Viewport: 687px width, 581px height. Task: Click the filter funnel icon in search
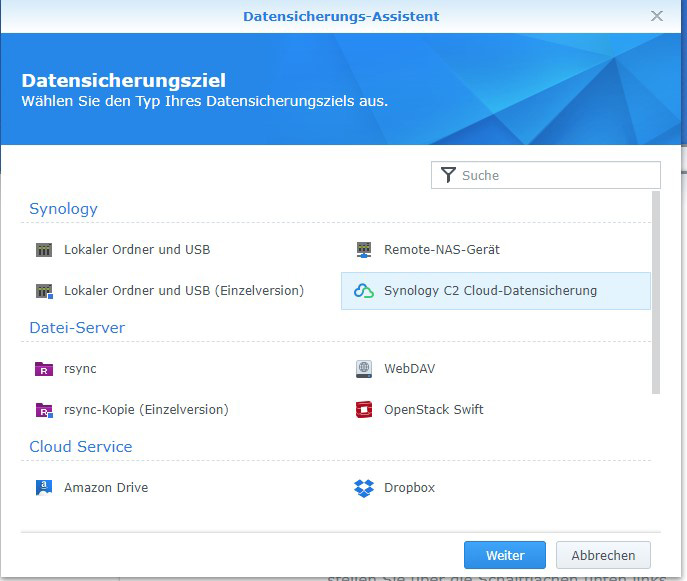(x=448, y=175)
